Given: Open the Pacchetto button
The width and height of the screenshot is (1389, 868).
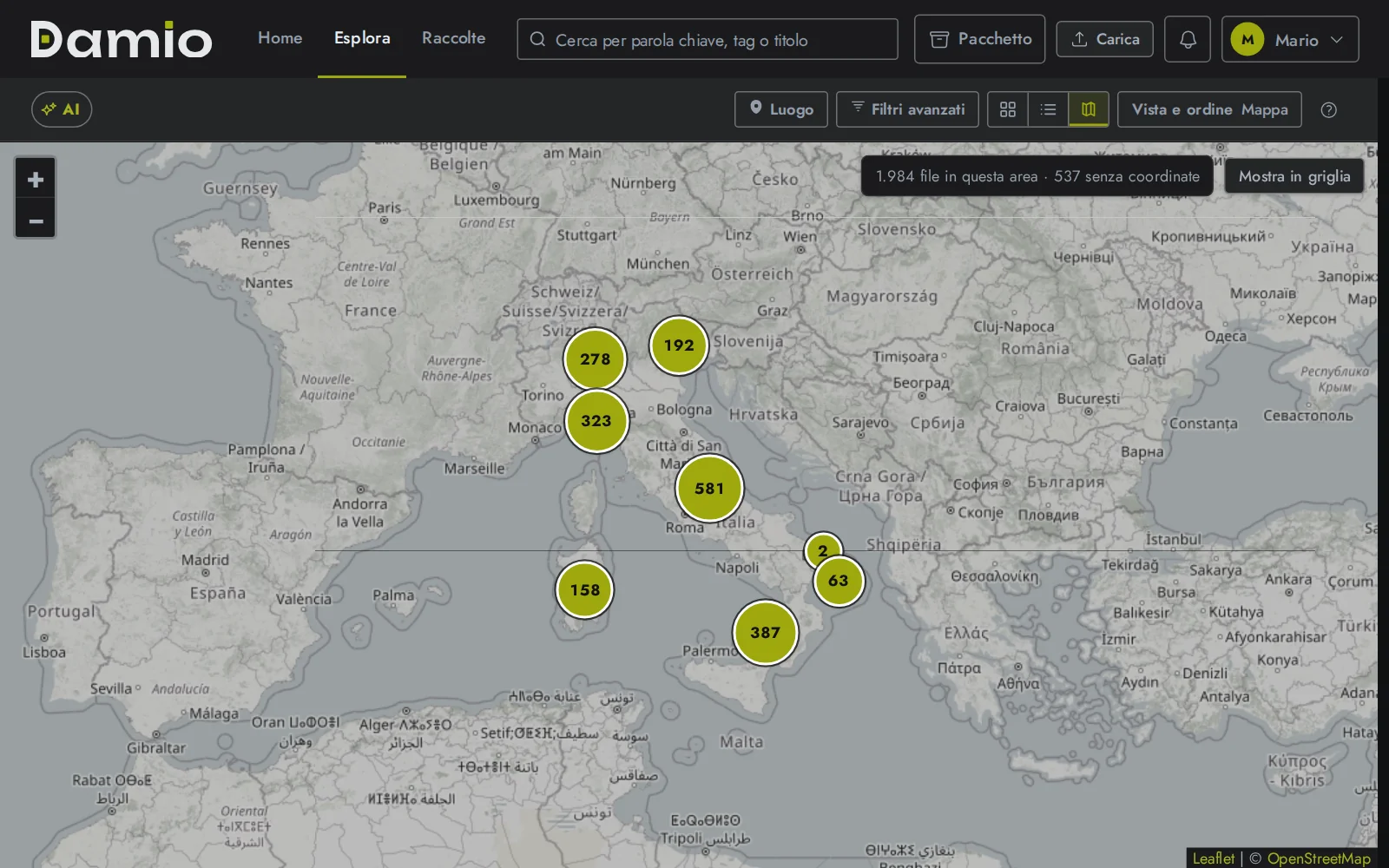Looking at the screenshot, I should pyautogui.click(x=979, y=39).
